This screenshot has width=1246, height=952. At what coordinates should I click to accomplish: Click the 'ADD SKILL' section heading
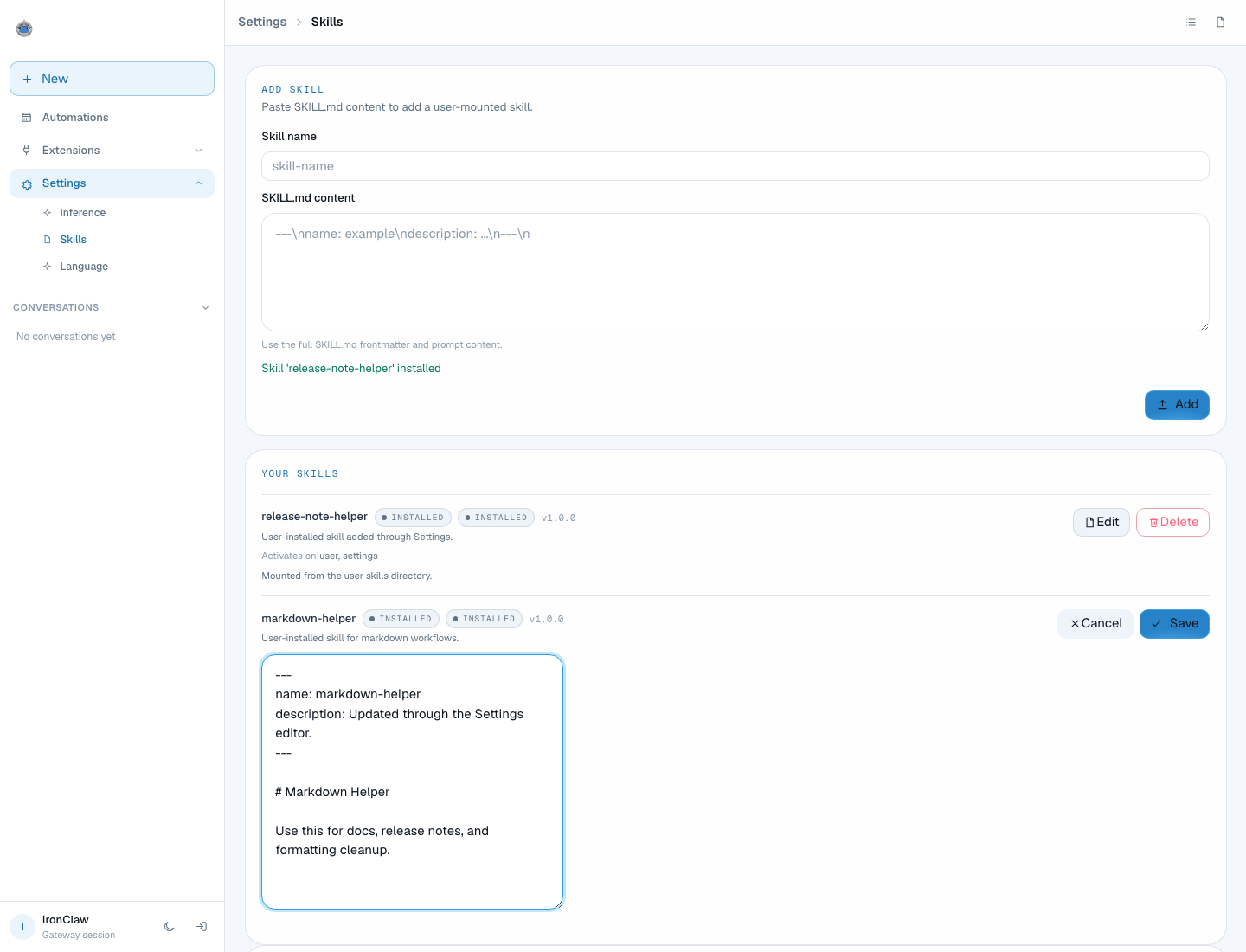(292, 90)
